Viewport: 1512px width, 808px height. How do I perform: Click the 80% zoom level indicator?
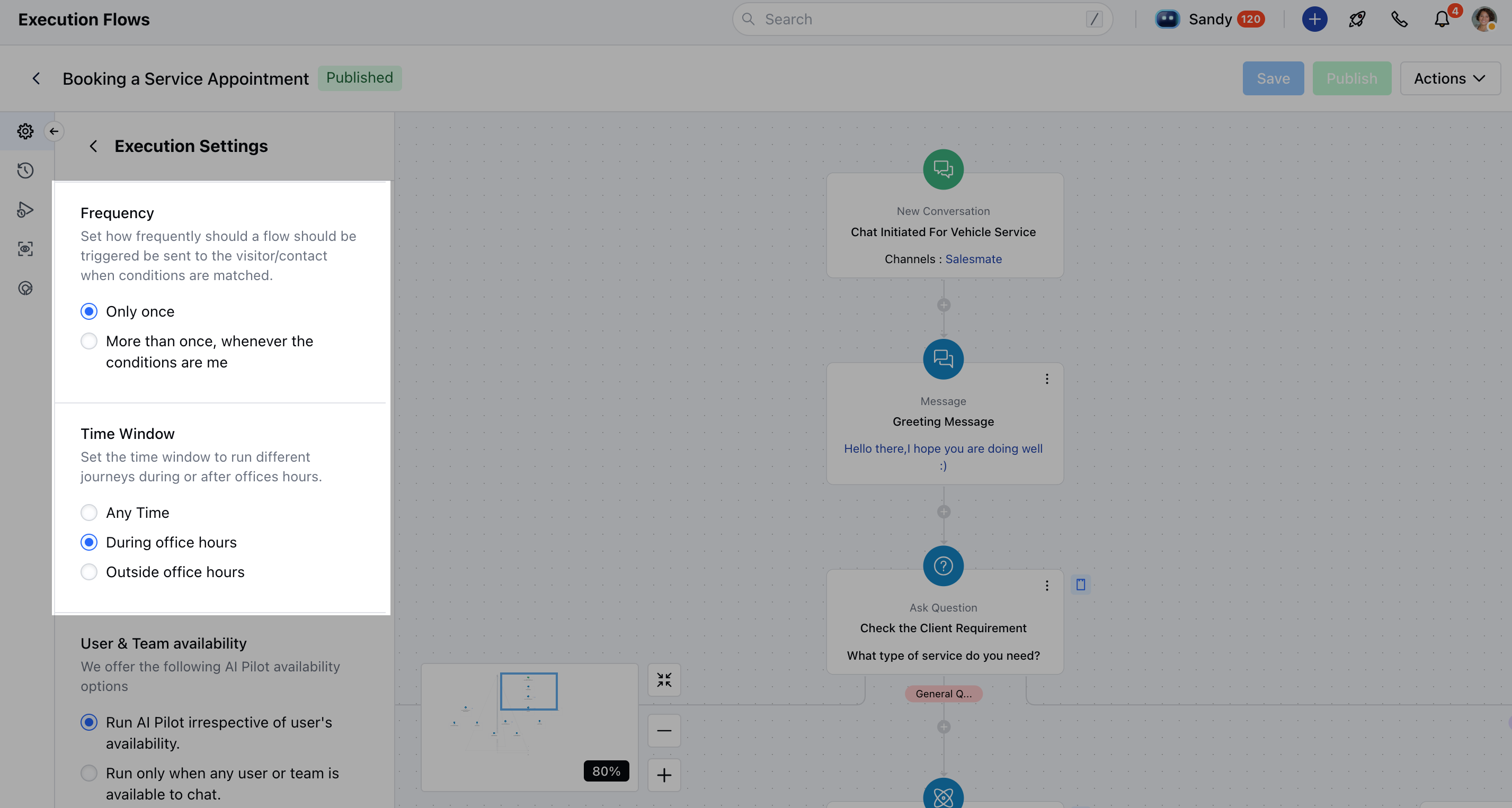coord(606,771)
